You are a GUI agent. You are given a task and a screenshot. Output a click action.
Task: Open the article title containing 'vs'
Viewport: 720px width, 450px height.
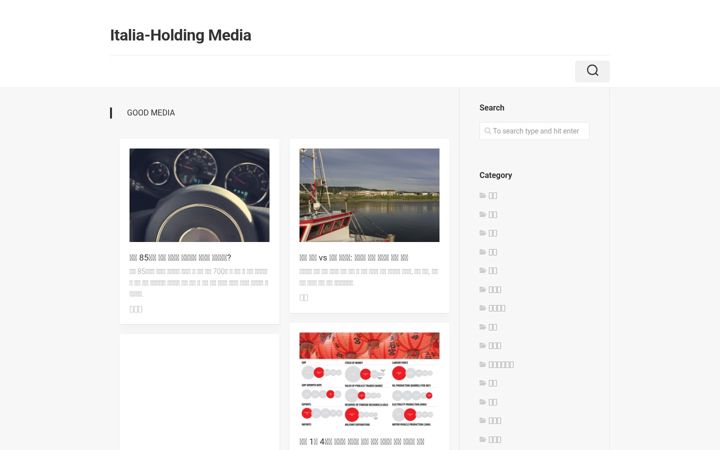(354, 258)
